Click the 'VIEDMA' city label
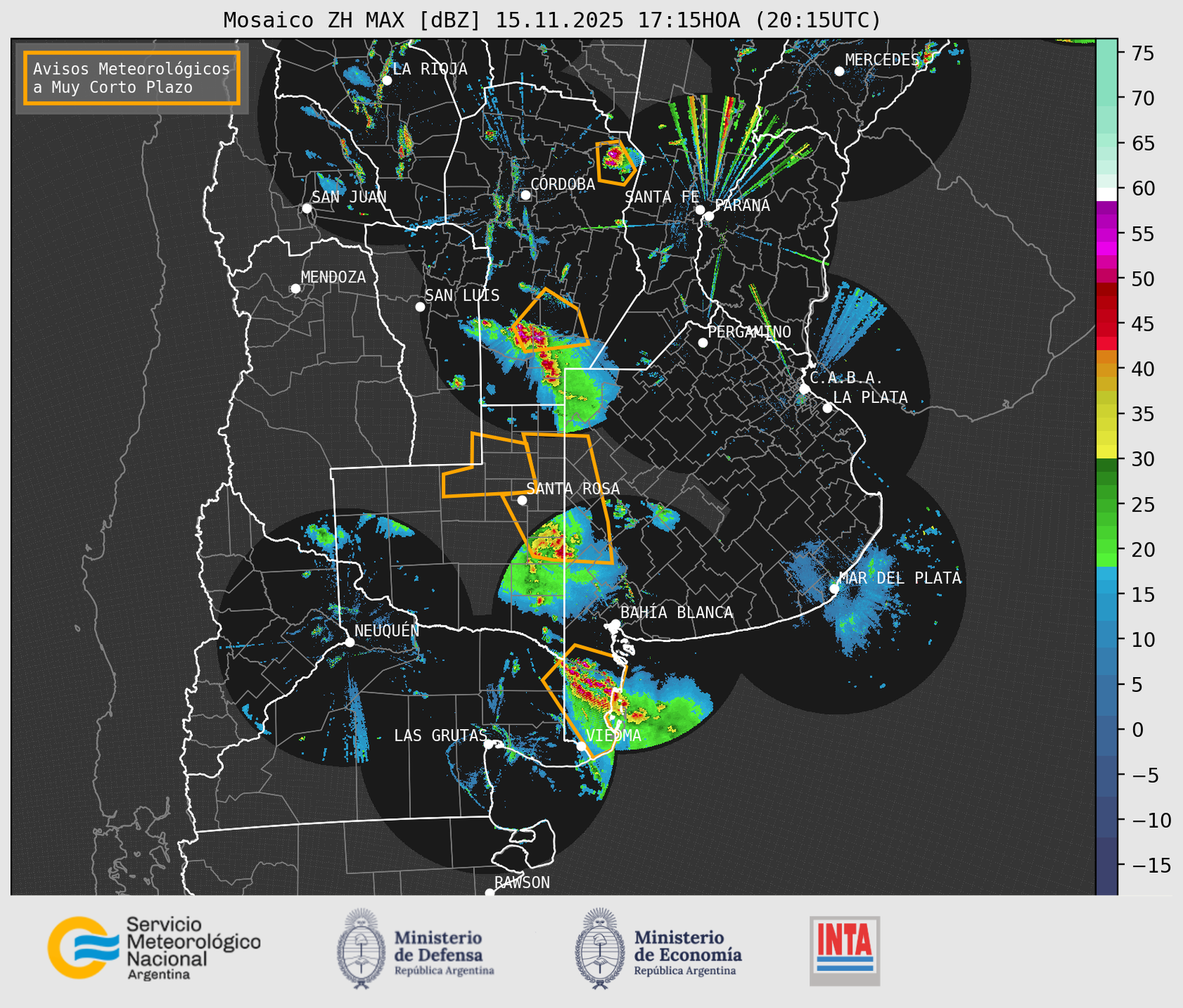The width and height of the screenshot is (1183, 1008). click(x=614, y=735)
